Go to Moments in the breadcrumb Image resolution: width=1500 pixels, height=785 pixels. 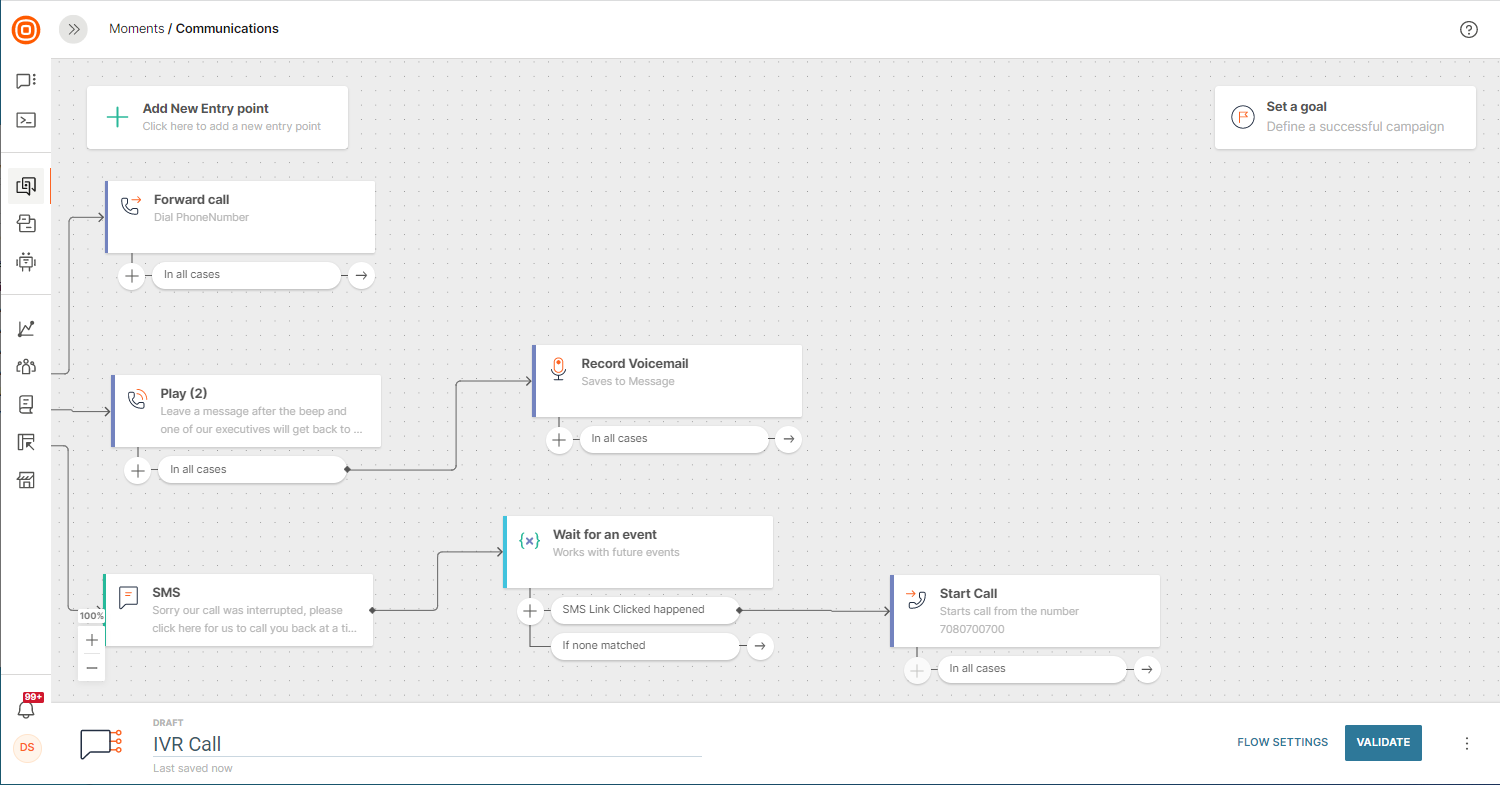point(136,29)
